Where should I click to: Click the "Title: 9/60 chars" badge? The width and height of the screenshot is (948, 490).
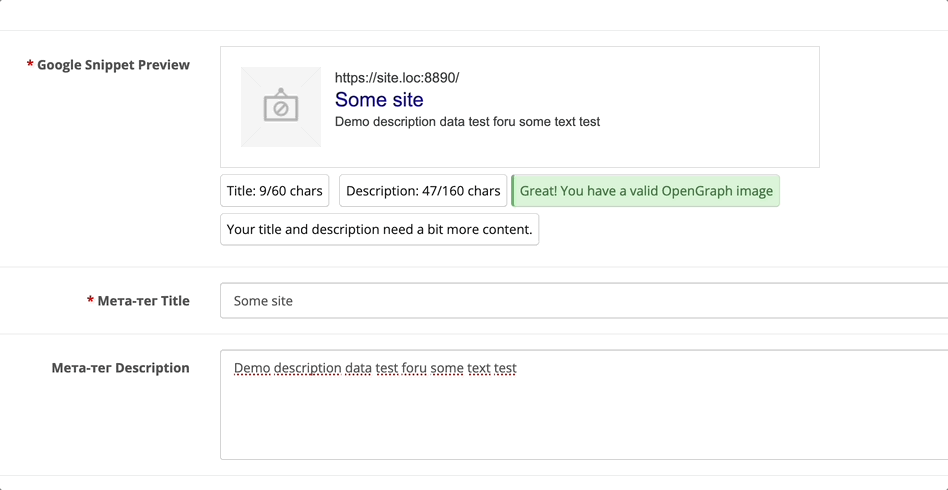point(275,191)
